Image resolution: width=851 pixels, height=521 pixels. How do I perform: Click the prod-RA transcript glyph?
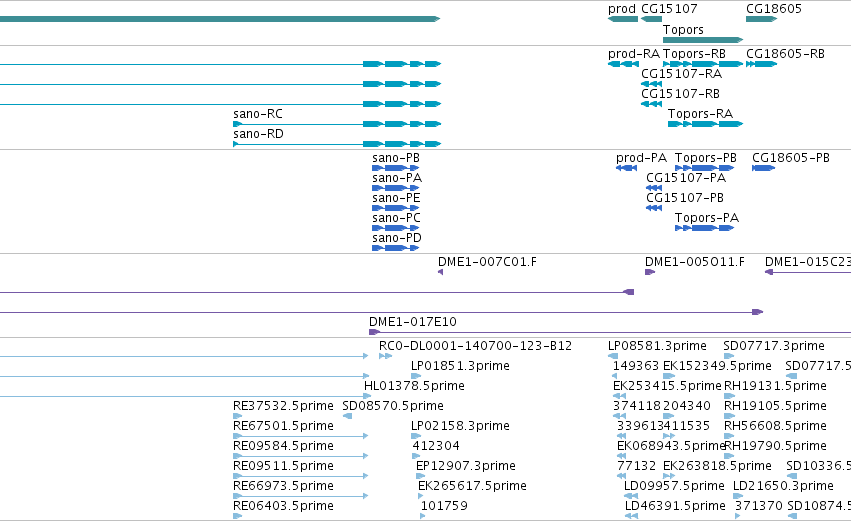623,64
